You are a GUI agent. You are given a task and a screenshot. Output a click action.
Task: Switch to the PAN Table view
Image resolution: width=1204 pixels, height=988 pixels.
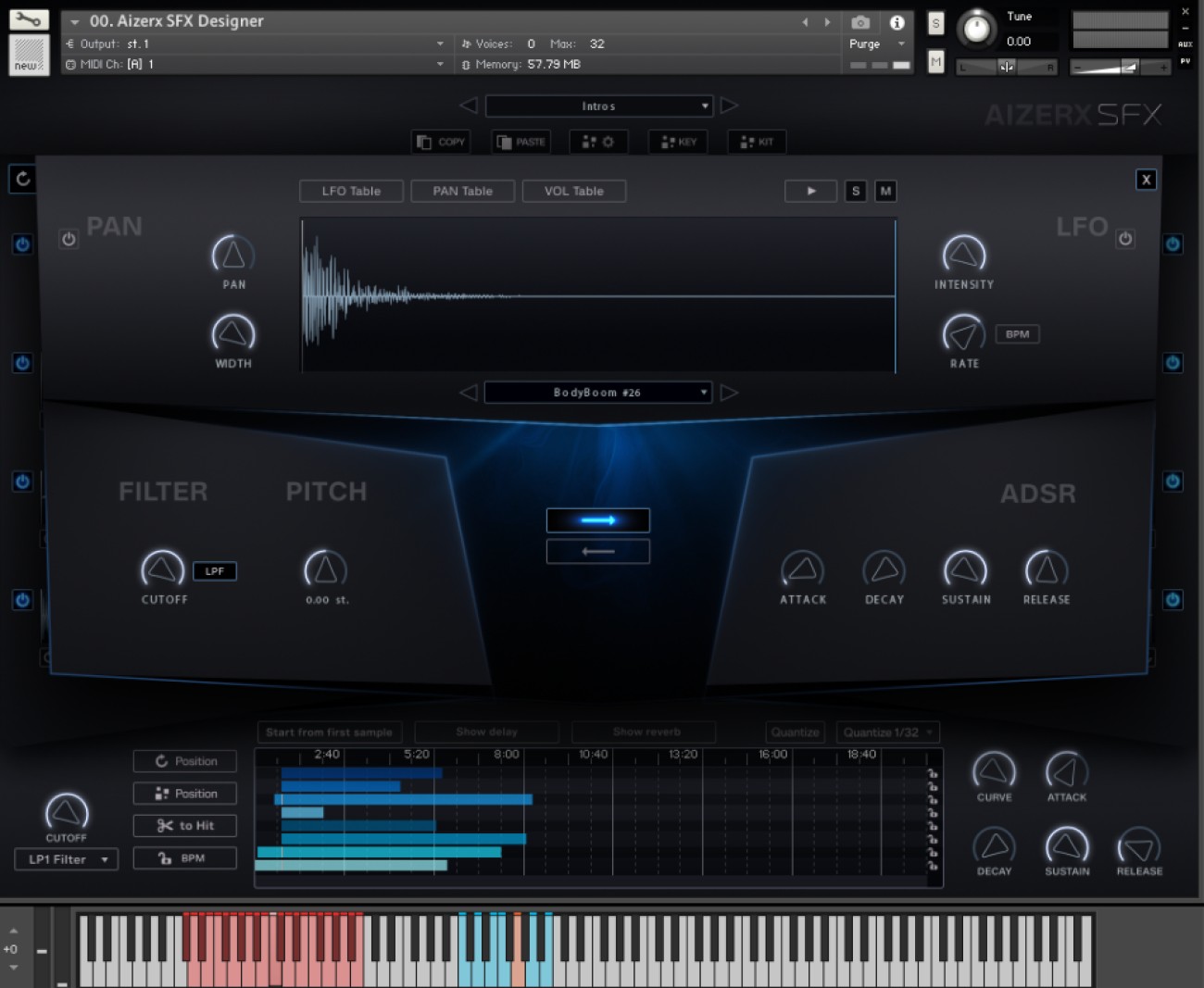[462, 191]
